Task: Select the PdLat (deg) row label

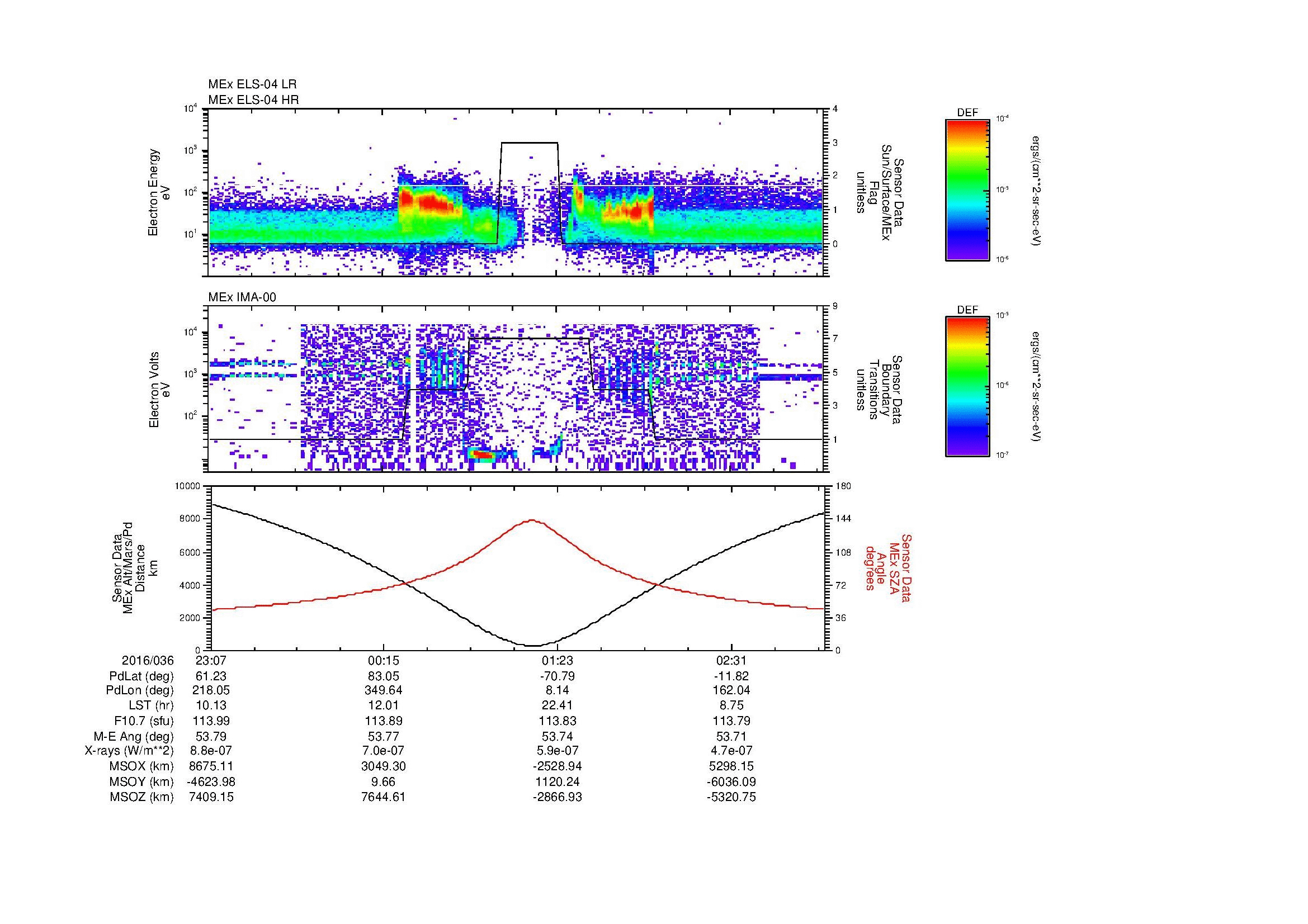Action: click(141, 676)
